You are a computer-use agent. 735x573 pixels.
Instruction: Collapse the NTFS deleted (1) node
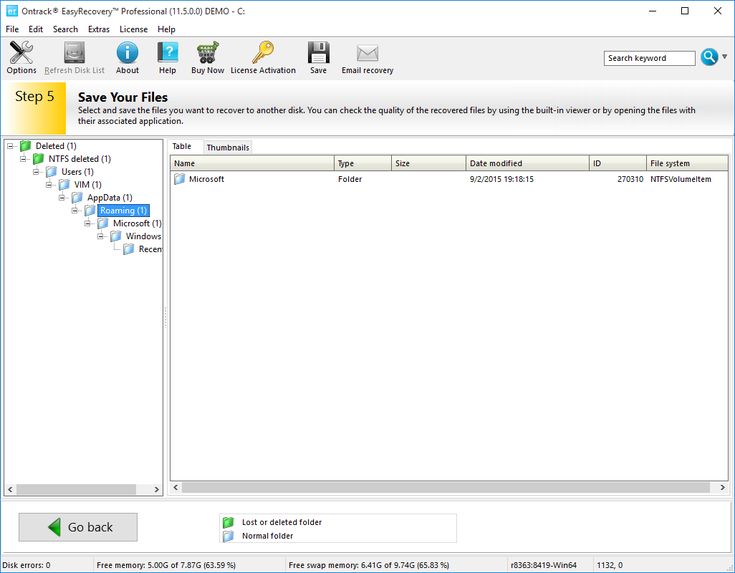click(x=22, y=159)
